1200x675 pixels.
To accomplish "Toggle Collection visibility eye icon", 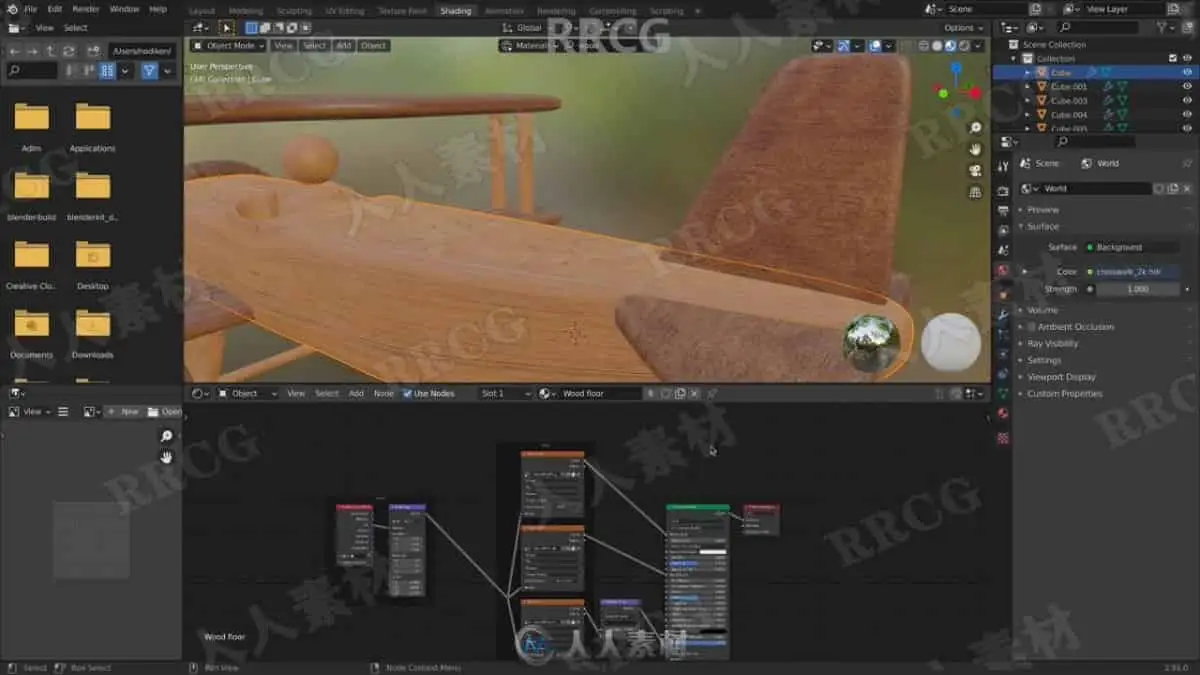I will tap(1187, 58).
